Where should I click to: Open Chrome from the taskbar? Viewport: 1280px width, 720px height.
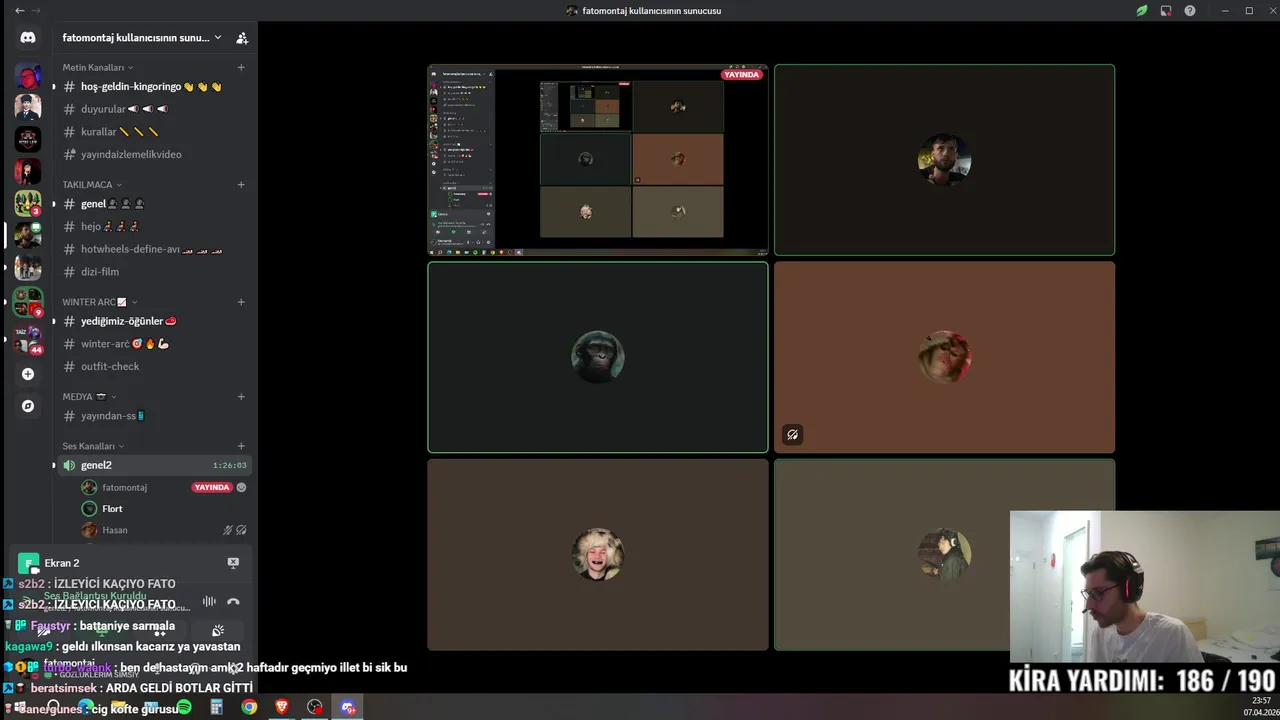tap(249, 707)
